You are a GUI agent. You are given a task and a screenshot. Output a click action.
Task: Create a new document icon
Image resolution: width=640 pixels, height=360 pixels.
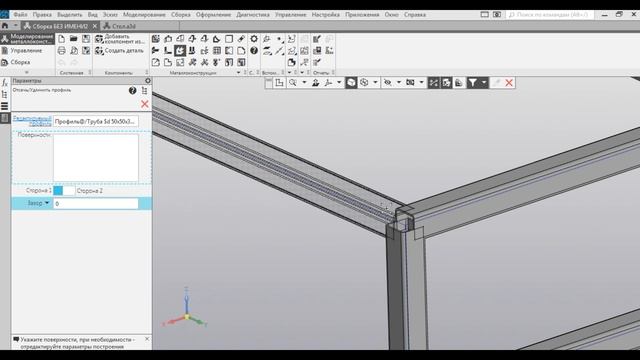61,39
